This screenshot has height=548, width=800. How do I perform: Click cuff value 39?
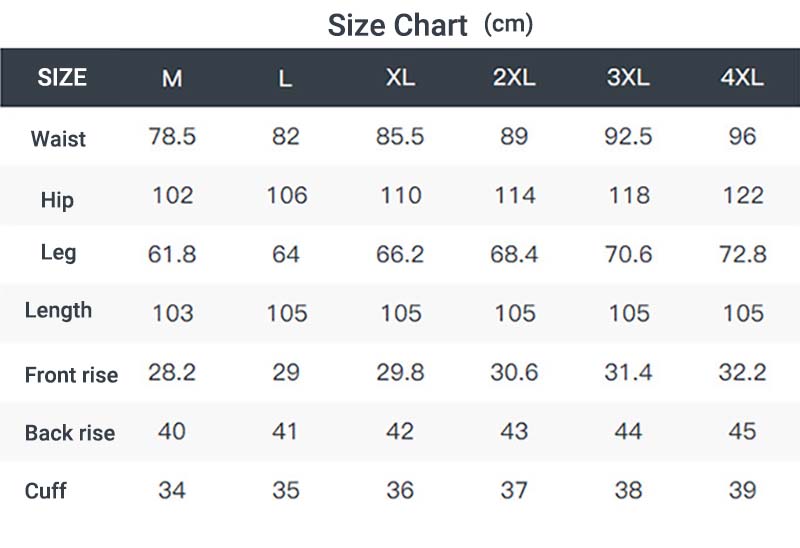(x=742, y=490)
